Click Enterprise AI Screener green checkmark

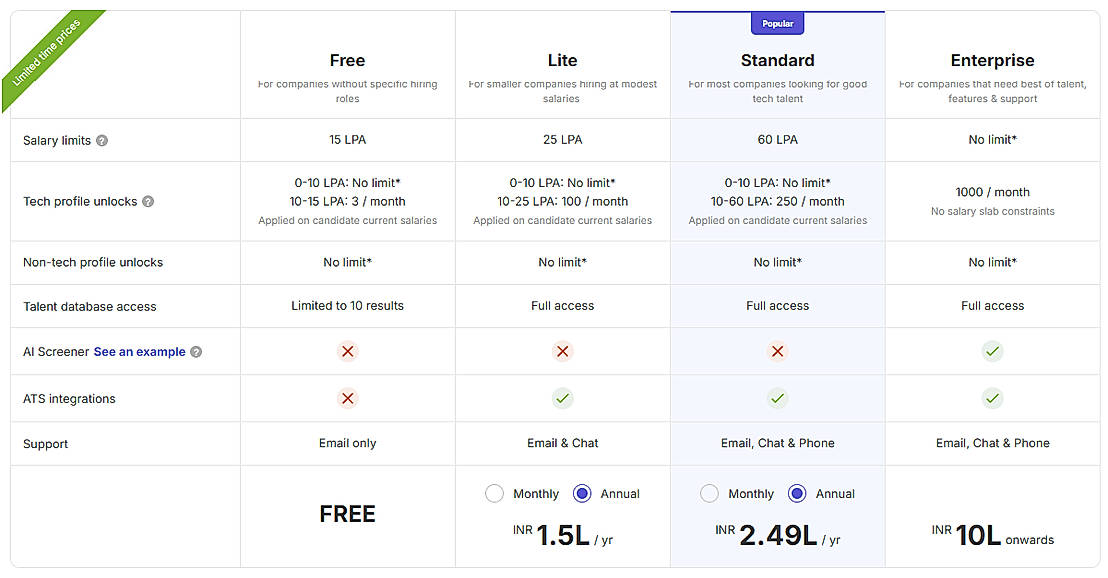coord(992,352)
